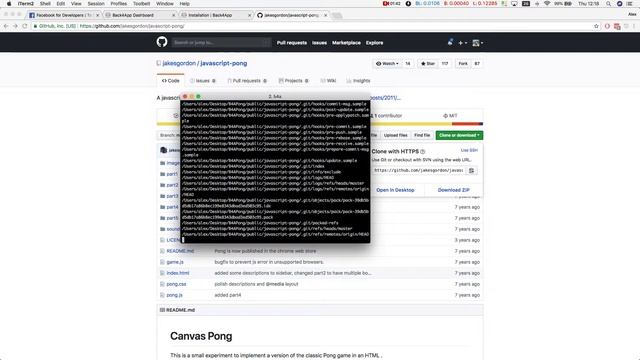Click the Upload files button
Screen dimensions: 640x360
pos(395,135)
